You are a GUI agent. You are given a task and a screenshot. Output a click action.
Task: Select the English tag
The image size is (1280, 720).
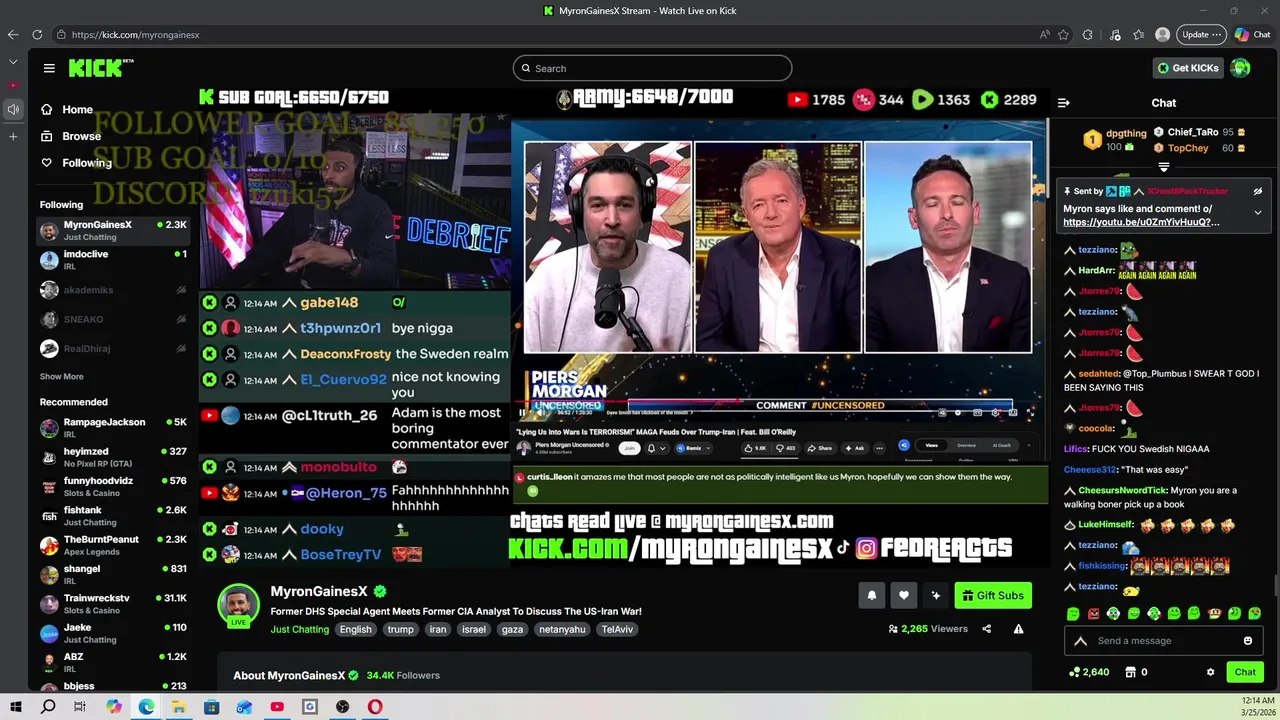(355, 629)
